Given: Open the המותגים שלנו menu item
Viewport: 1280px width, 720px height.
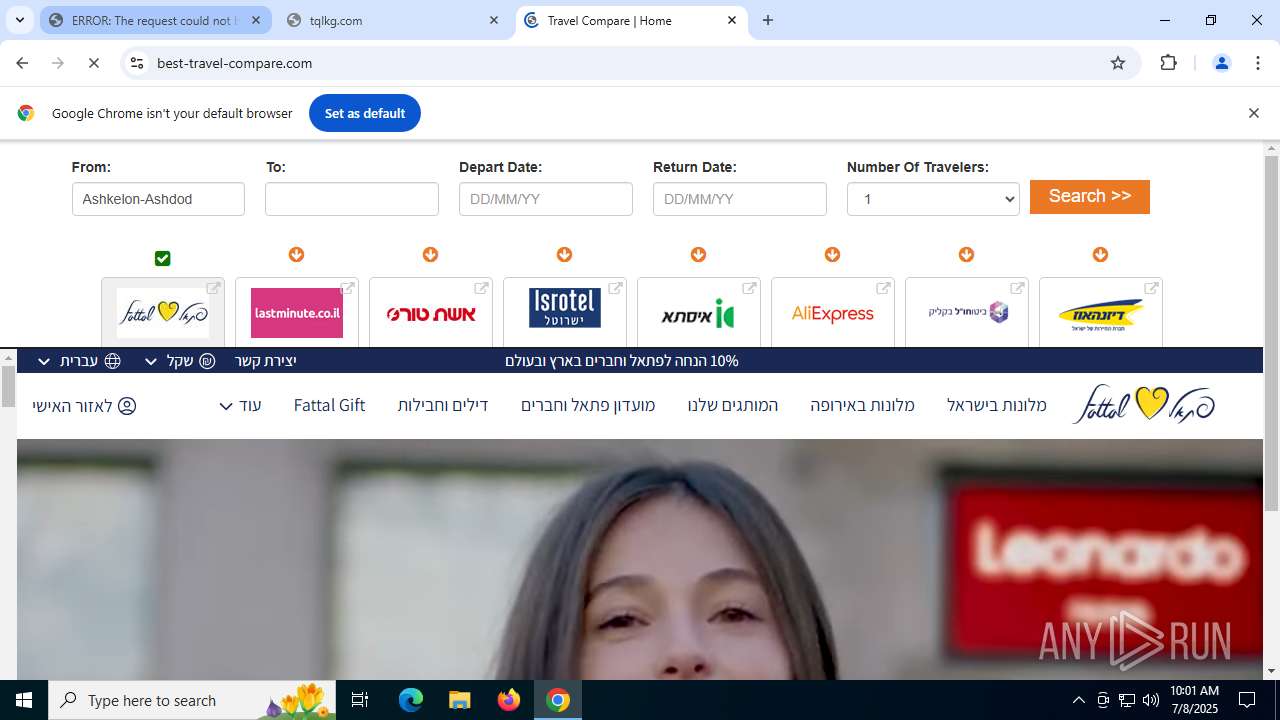Looking at the screenshot, I should [x=733, y=405].
